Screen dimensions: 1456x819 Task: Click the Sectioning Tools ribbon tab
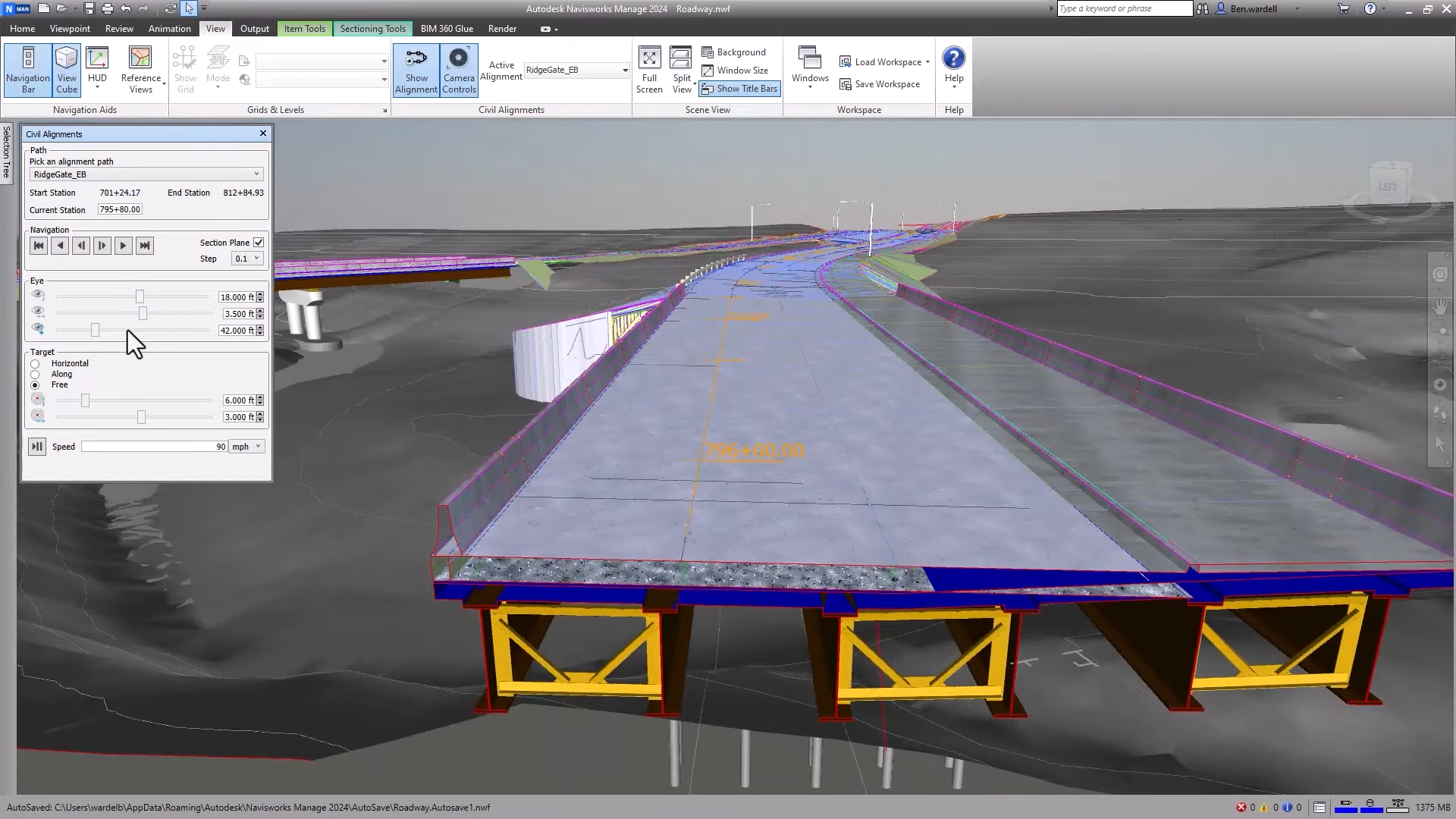coord(372,28)
